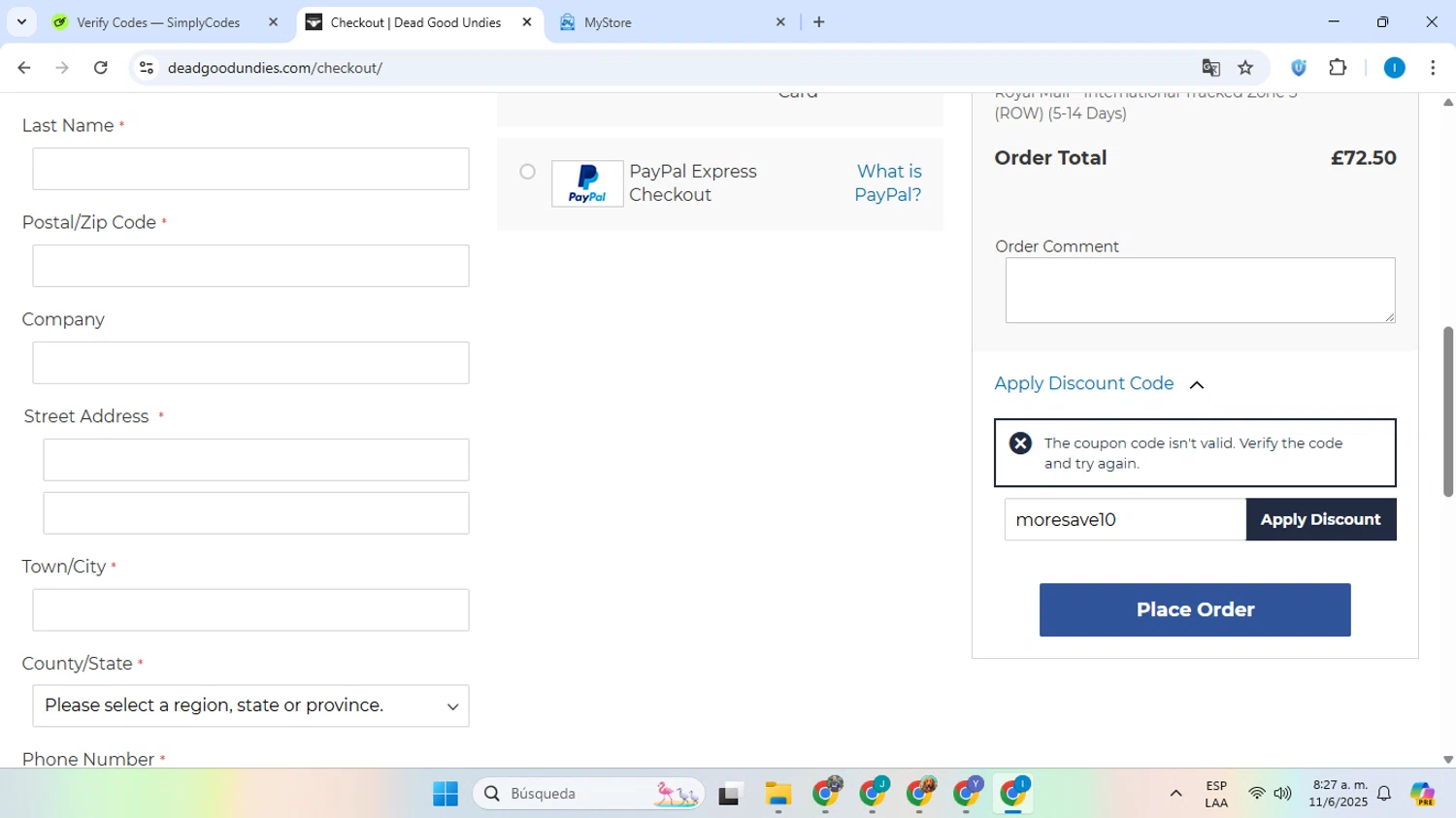Viewport: 1456px width, 818px height.
Task: Click the Town/City input field
Action: click(250, 610)
